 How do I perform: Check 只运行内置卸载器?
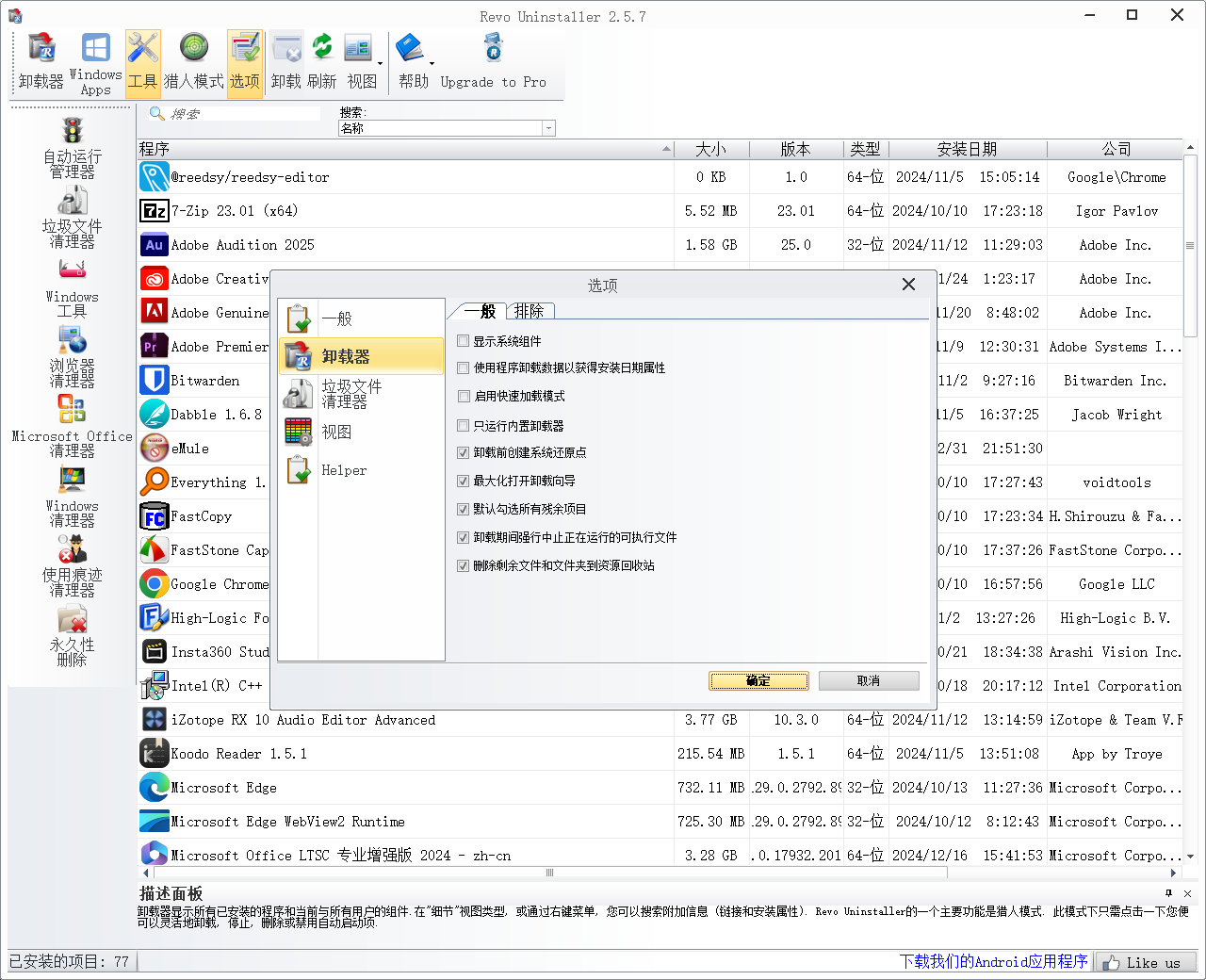coord(464,426)
